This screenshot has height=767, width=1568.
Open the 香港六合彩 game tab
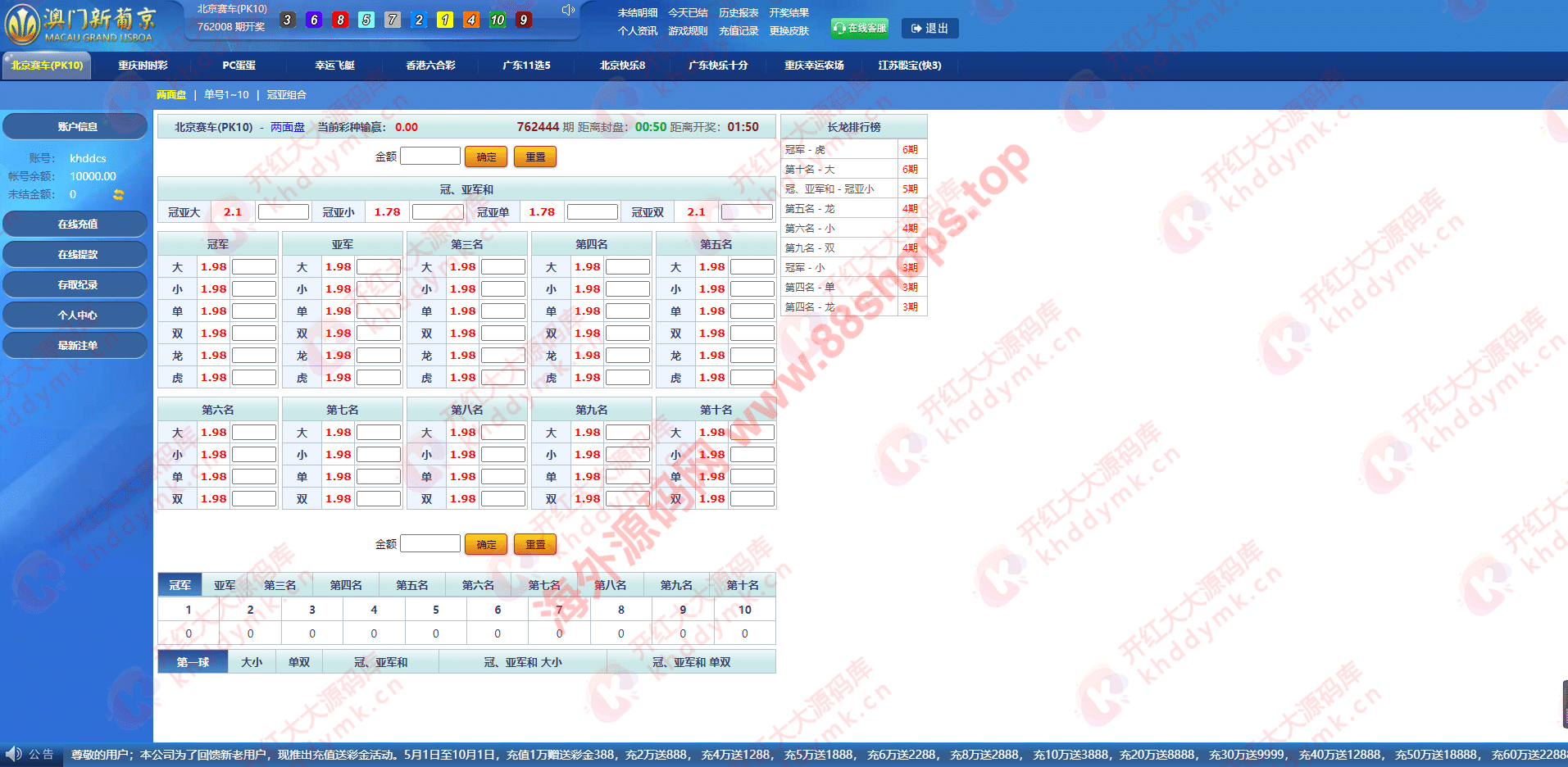(430, 66)
